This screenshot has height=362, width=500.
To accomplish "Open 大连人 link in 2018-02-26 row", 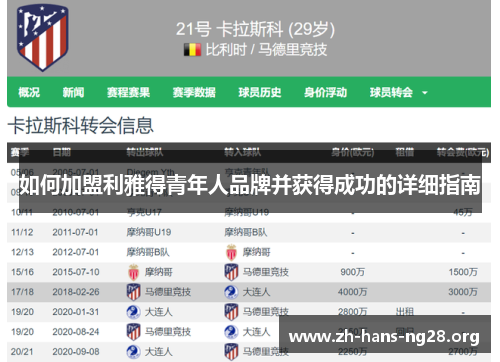I will [x=256, y=292].
